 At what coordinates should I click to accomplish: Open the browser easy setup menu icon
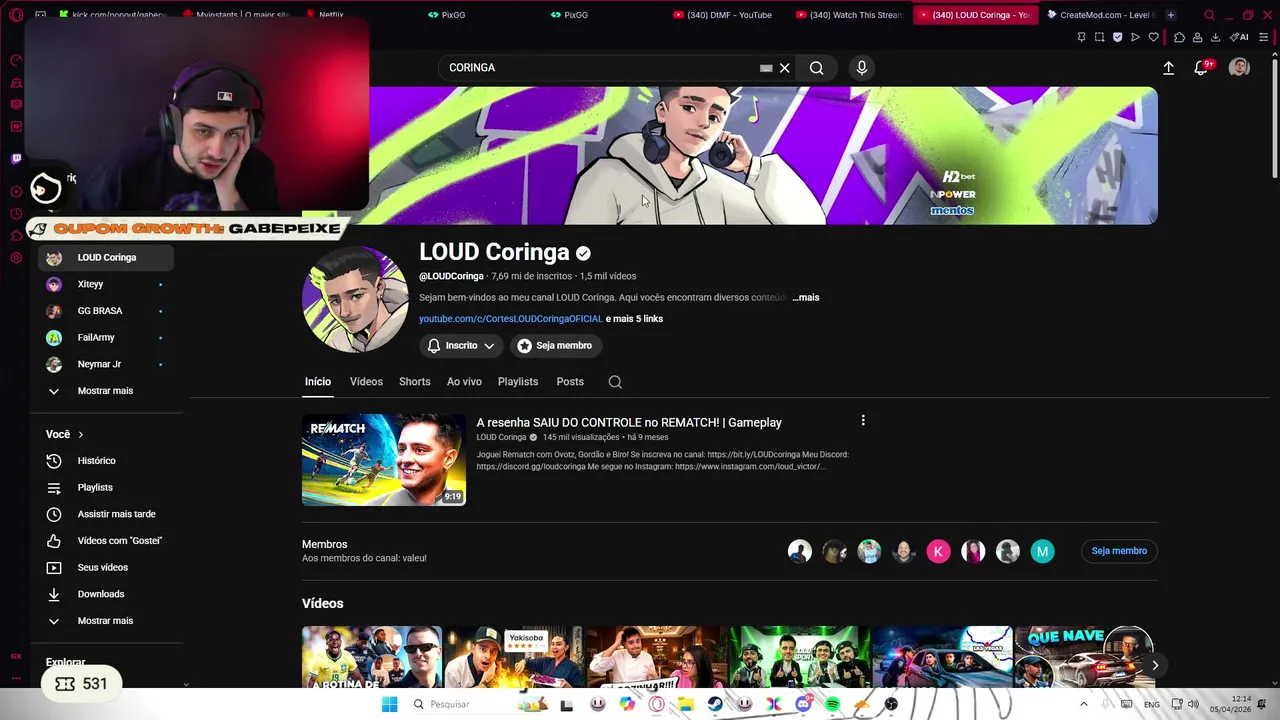pyautogui.click(x=1264, y=37)
